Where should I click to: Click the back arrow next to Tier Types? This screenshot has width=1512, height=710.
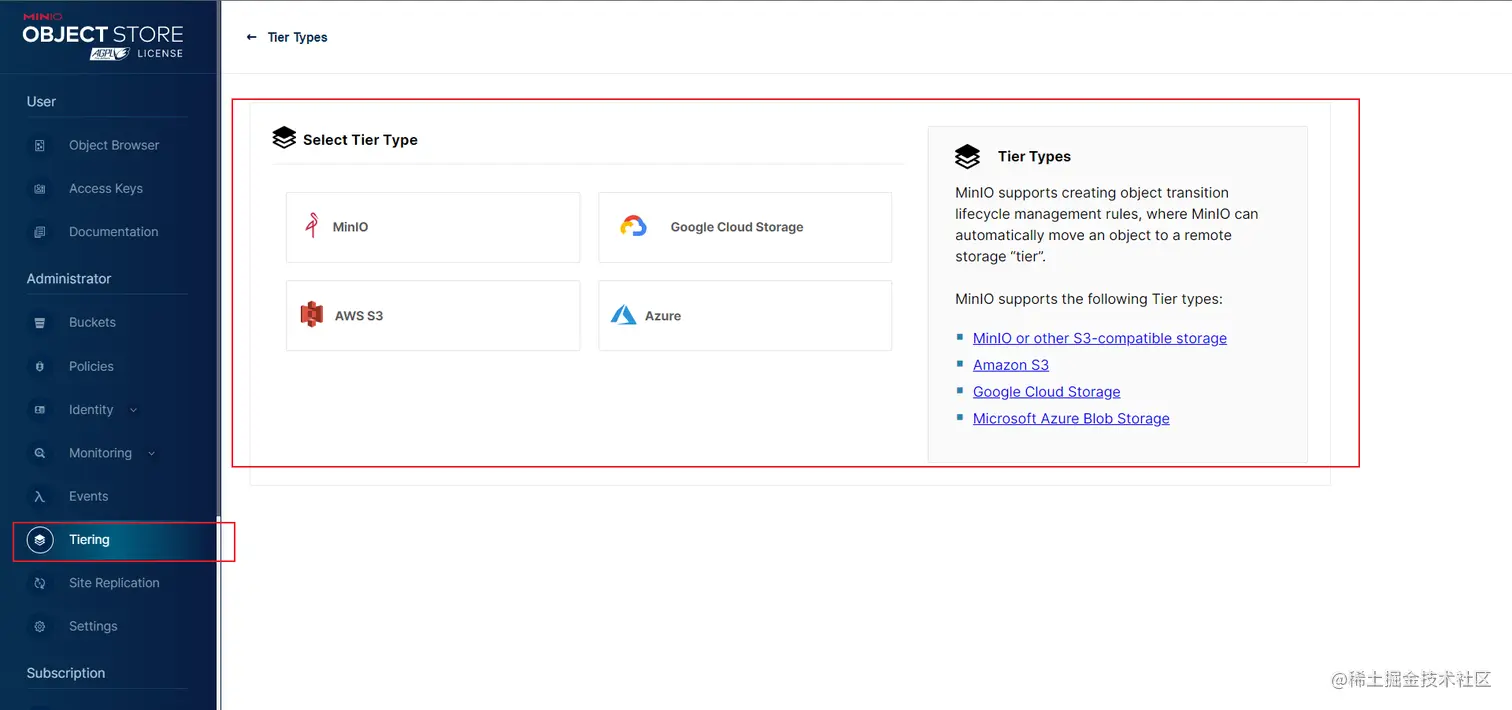252,37
